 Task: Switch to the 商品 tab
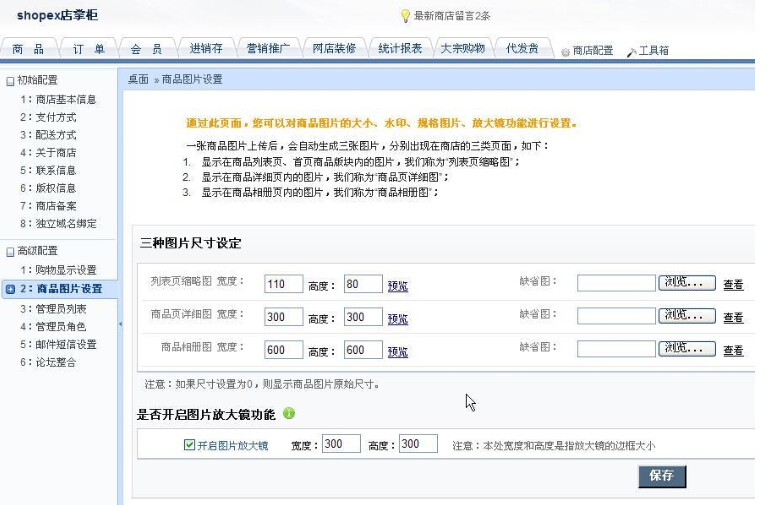pyautogui.click(x=29, y=49)
